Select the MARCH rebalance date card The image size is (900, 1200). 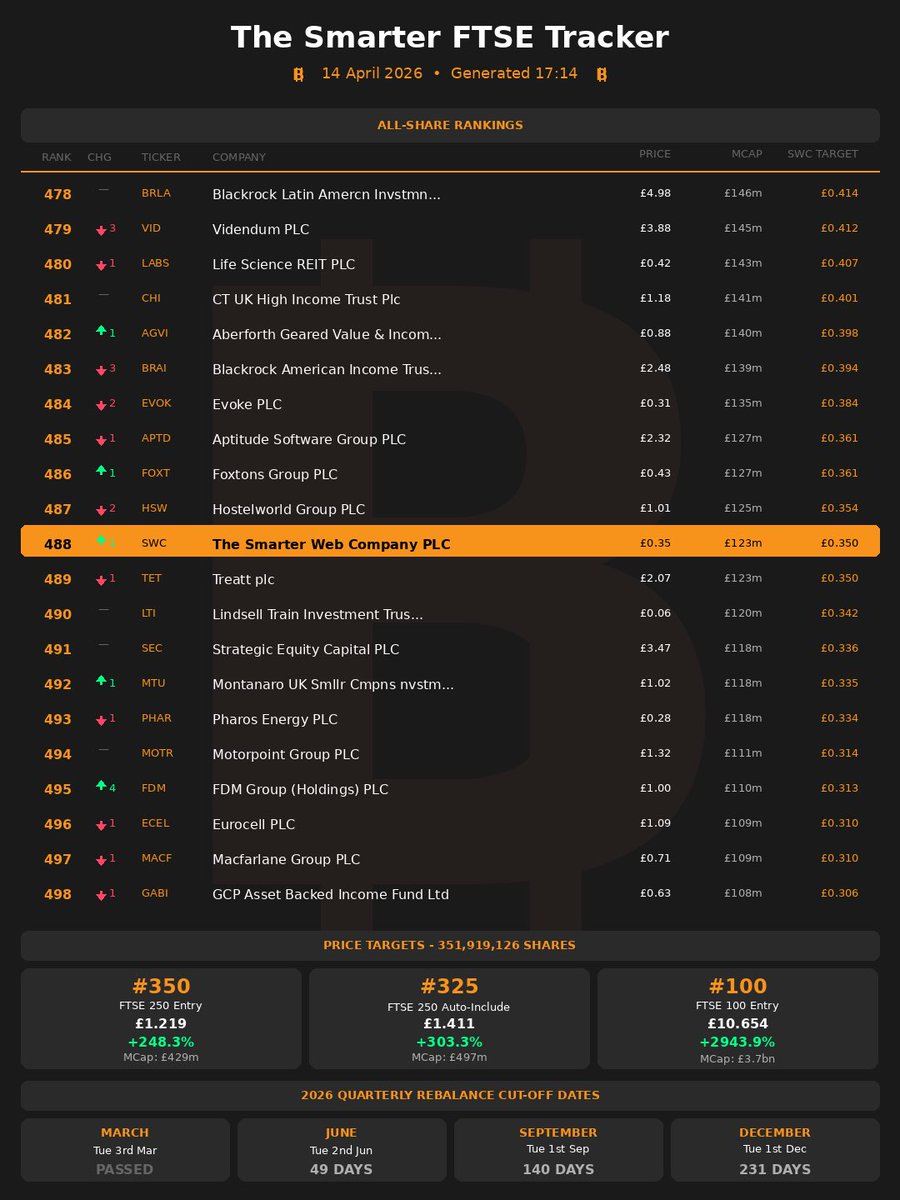click(125, 1150)
